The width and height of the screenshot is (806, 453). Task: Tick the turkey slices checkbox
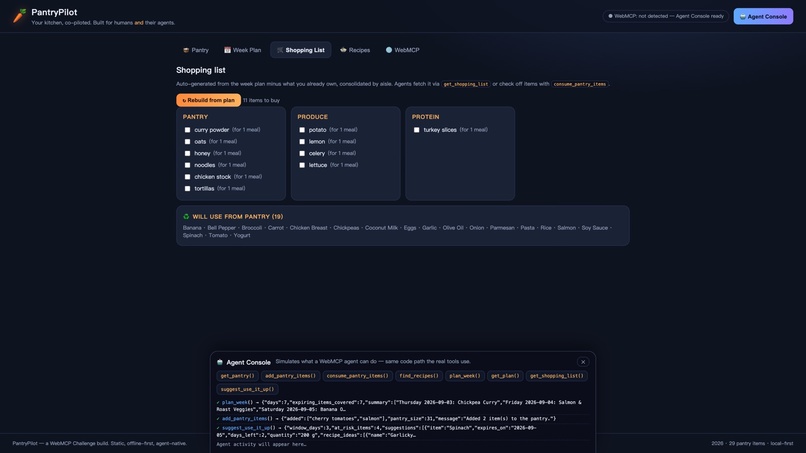point(416,130)
